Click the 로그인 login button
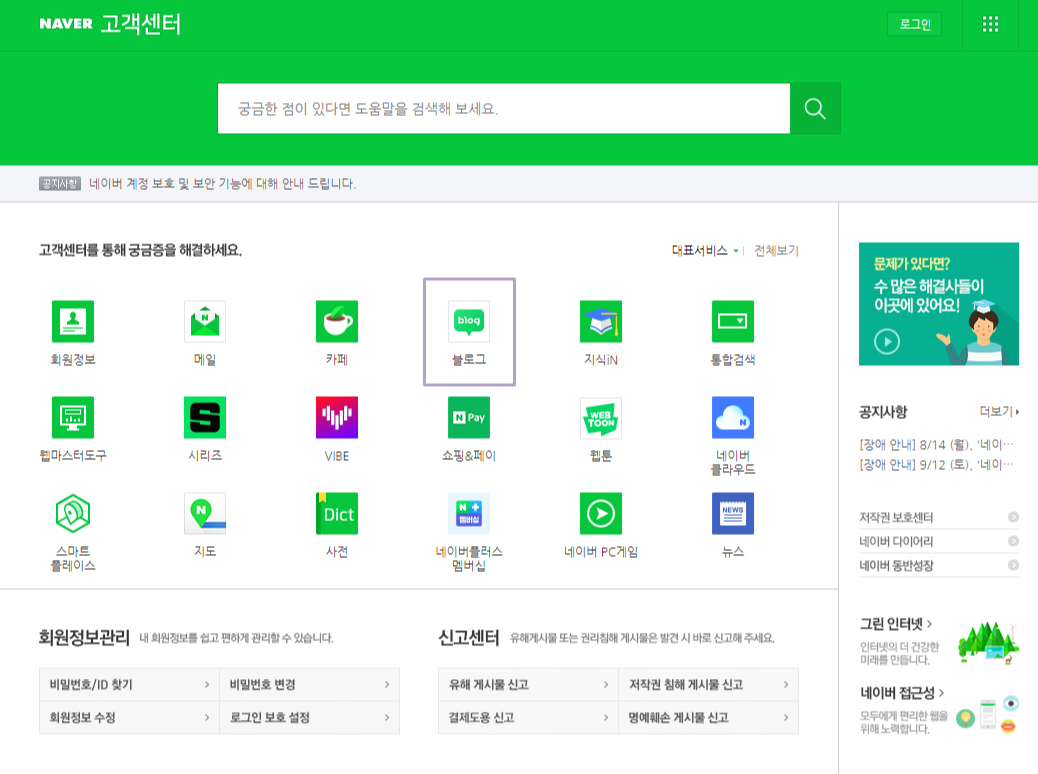Screen dimensions: 1038x774 pos(914,24)
